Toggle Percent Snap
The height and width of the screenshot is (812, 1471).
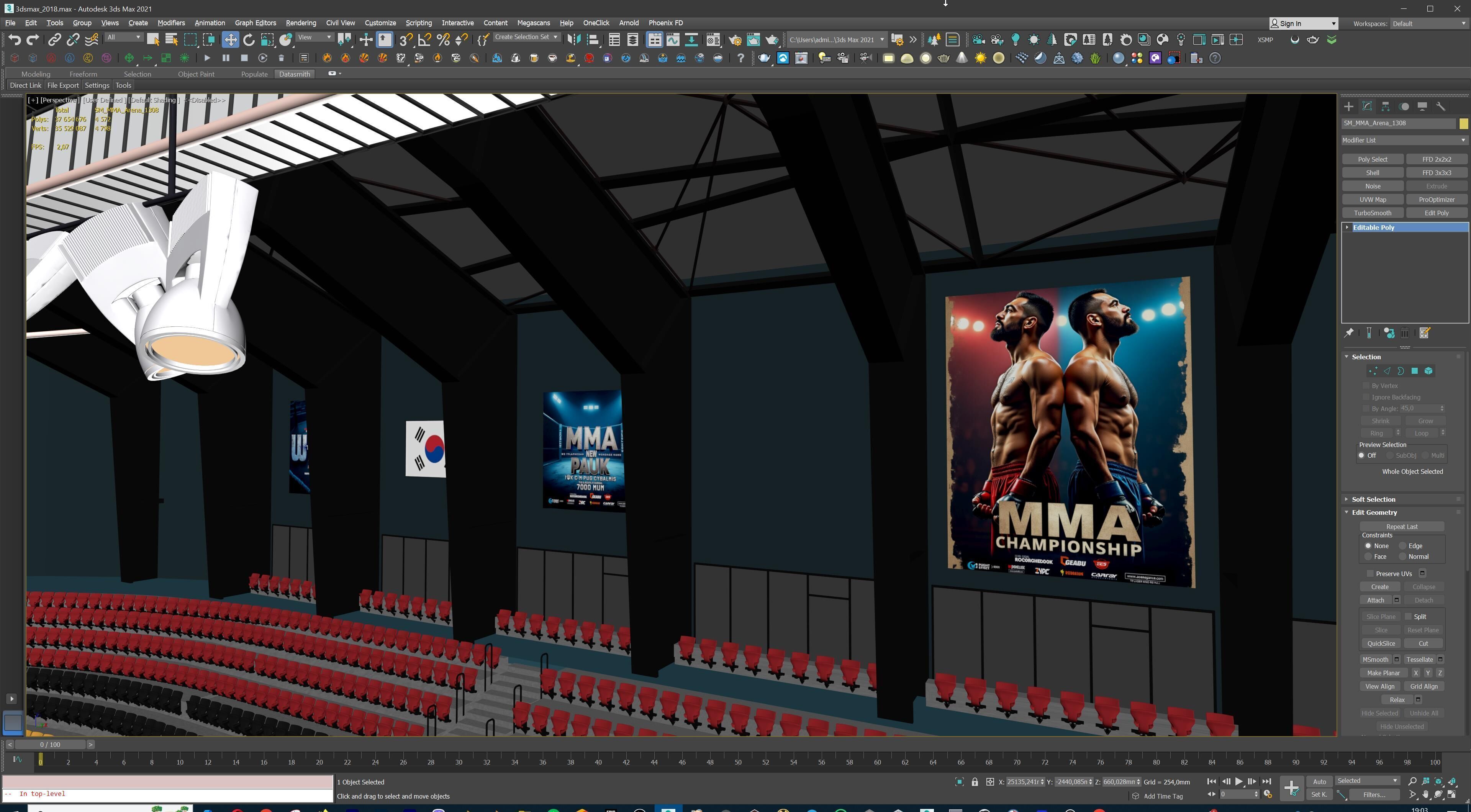(x=443, y=39)
